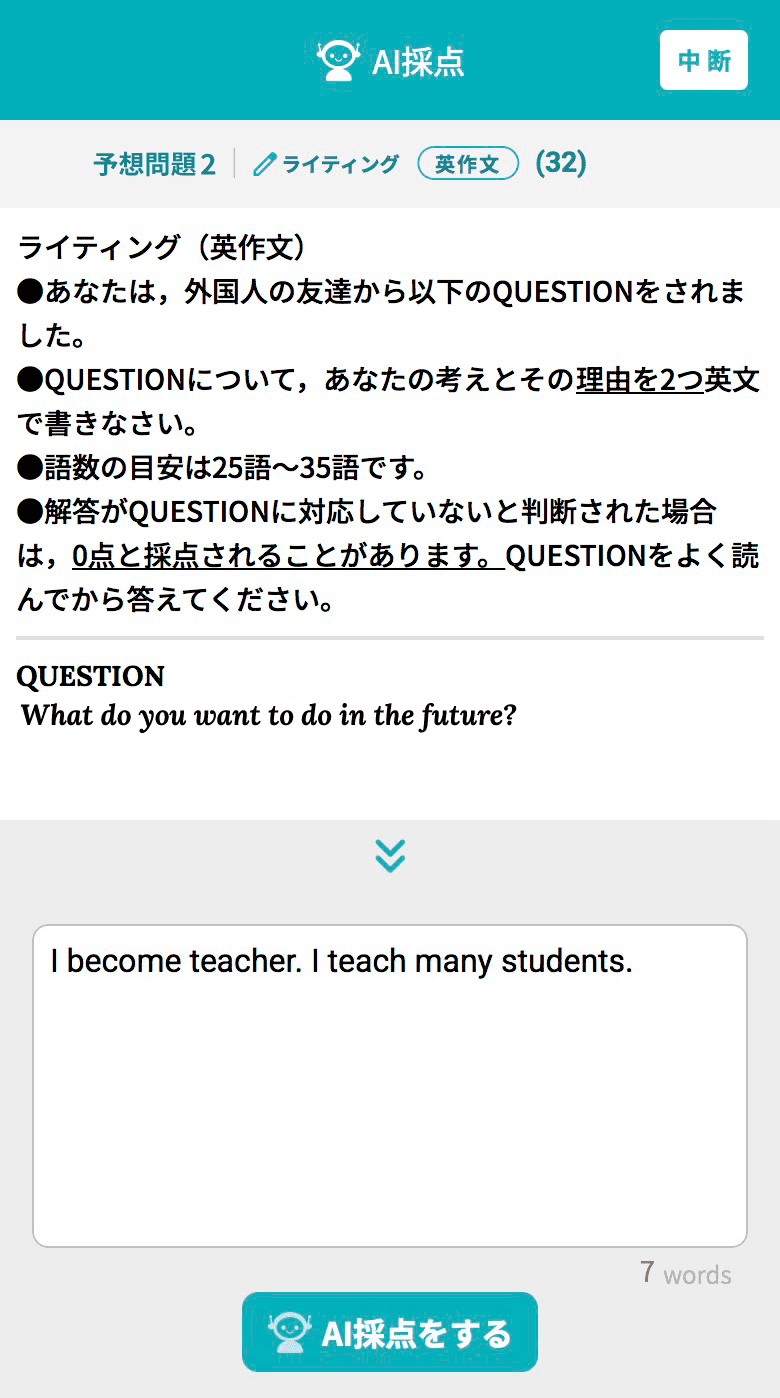Click the robot icon in the header
The height and width of the screenshot is (1398, 780).
[x=338, y=61]
